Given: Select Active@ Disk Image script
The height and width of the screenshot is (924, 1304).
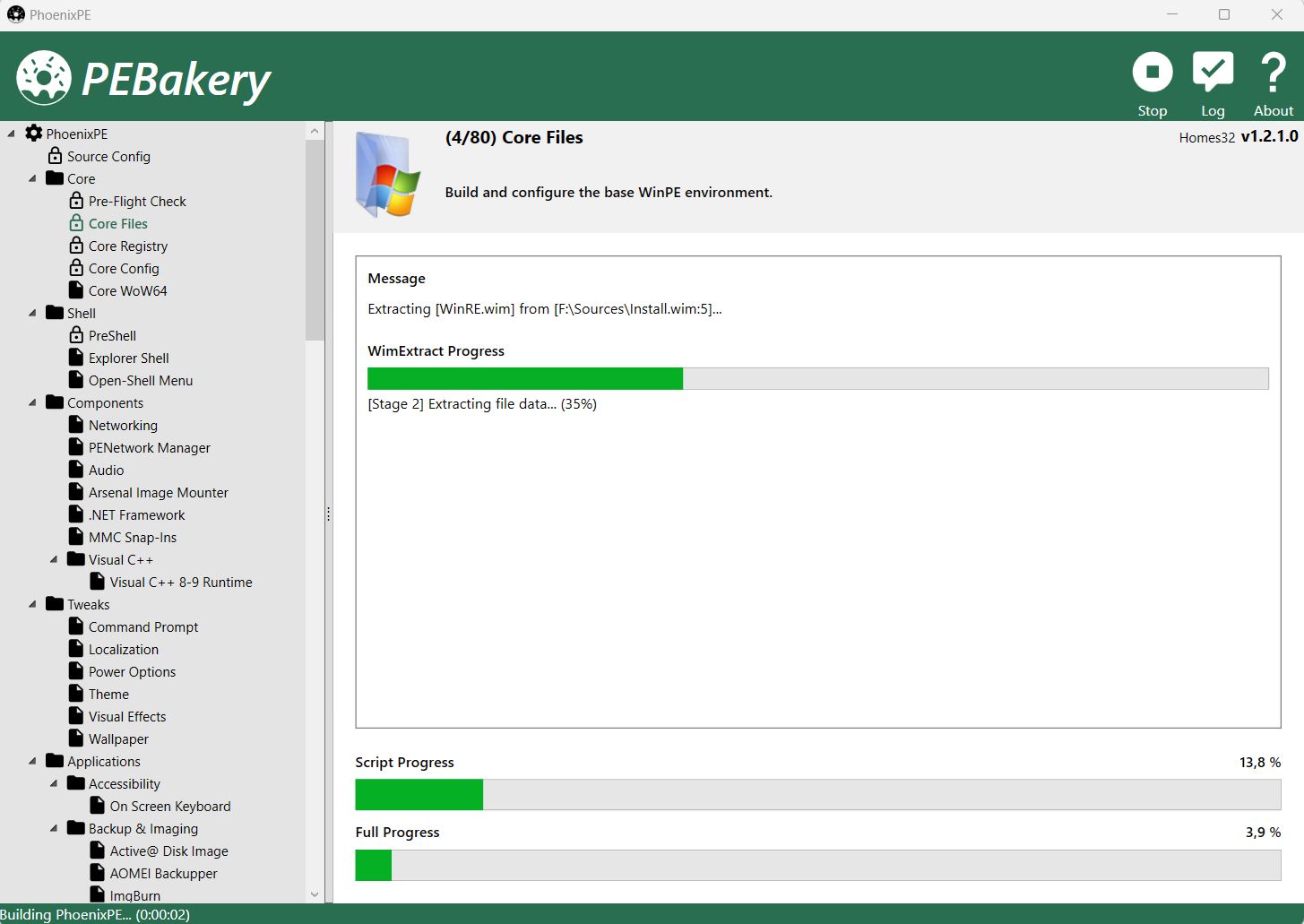Looking at the screenshot, I should pyautogui.click(x=169, y=851).
